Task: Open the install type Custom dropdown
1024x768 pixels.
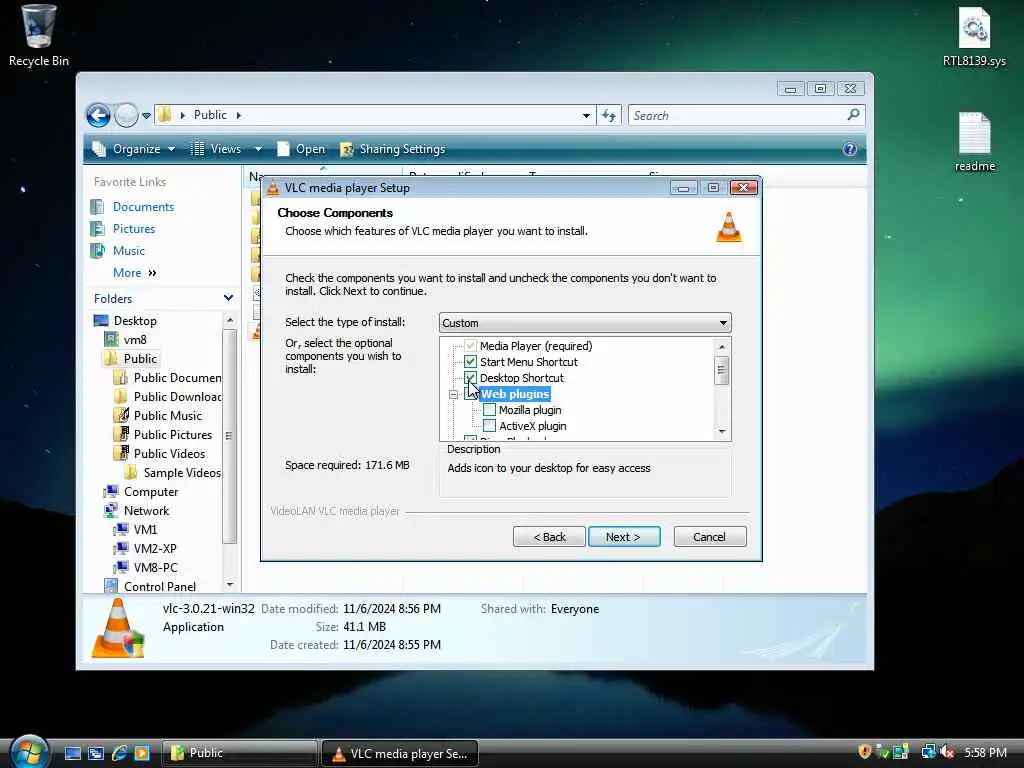Action: pyautogui.click(x=584, y=323)
